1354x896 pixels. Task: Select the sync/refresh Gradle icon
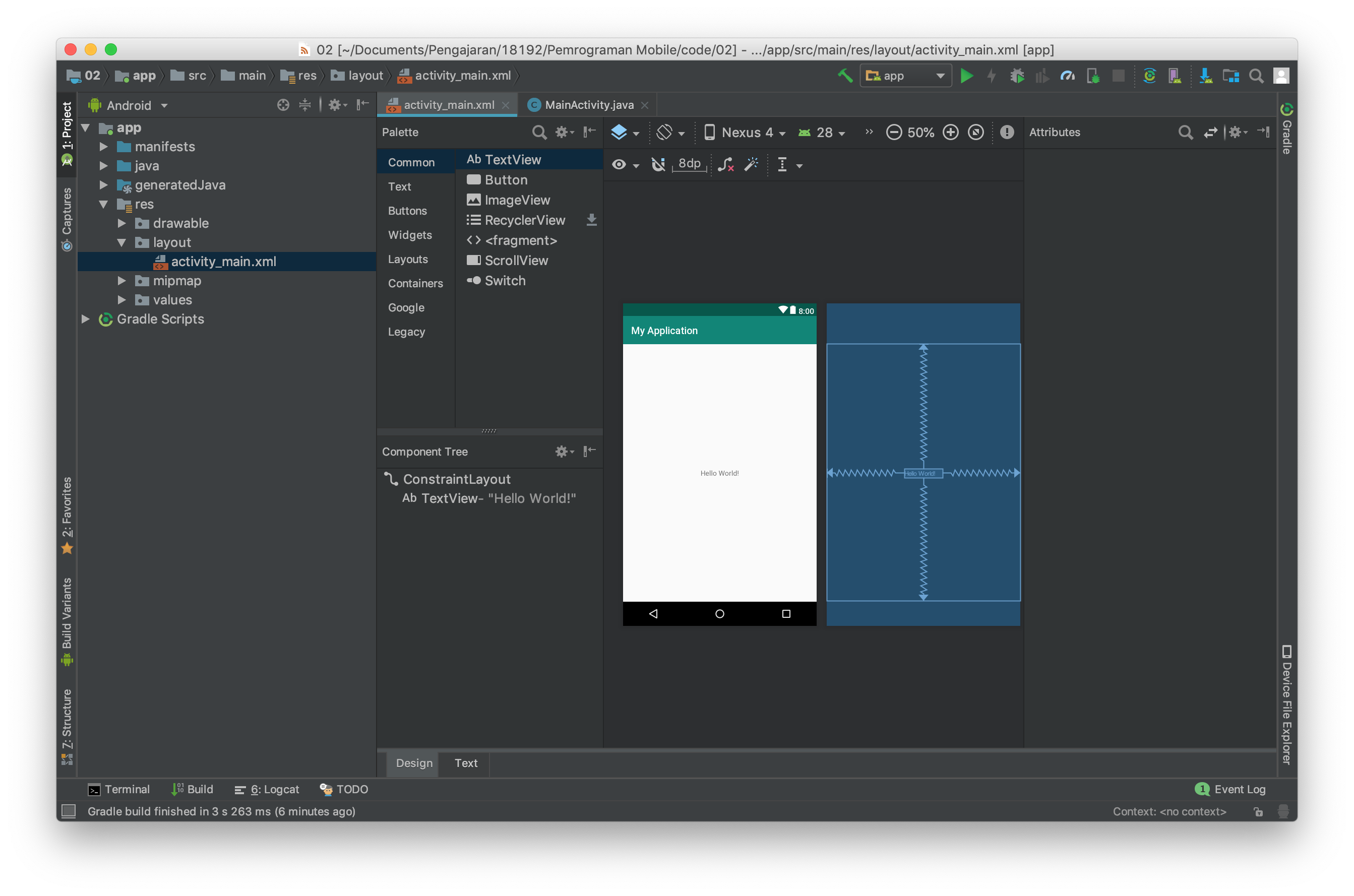tap(1149, 76)
